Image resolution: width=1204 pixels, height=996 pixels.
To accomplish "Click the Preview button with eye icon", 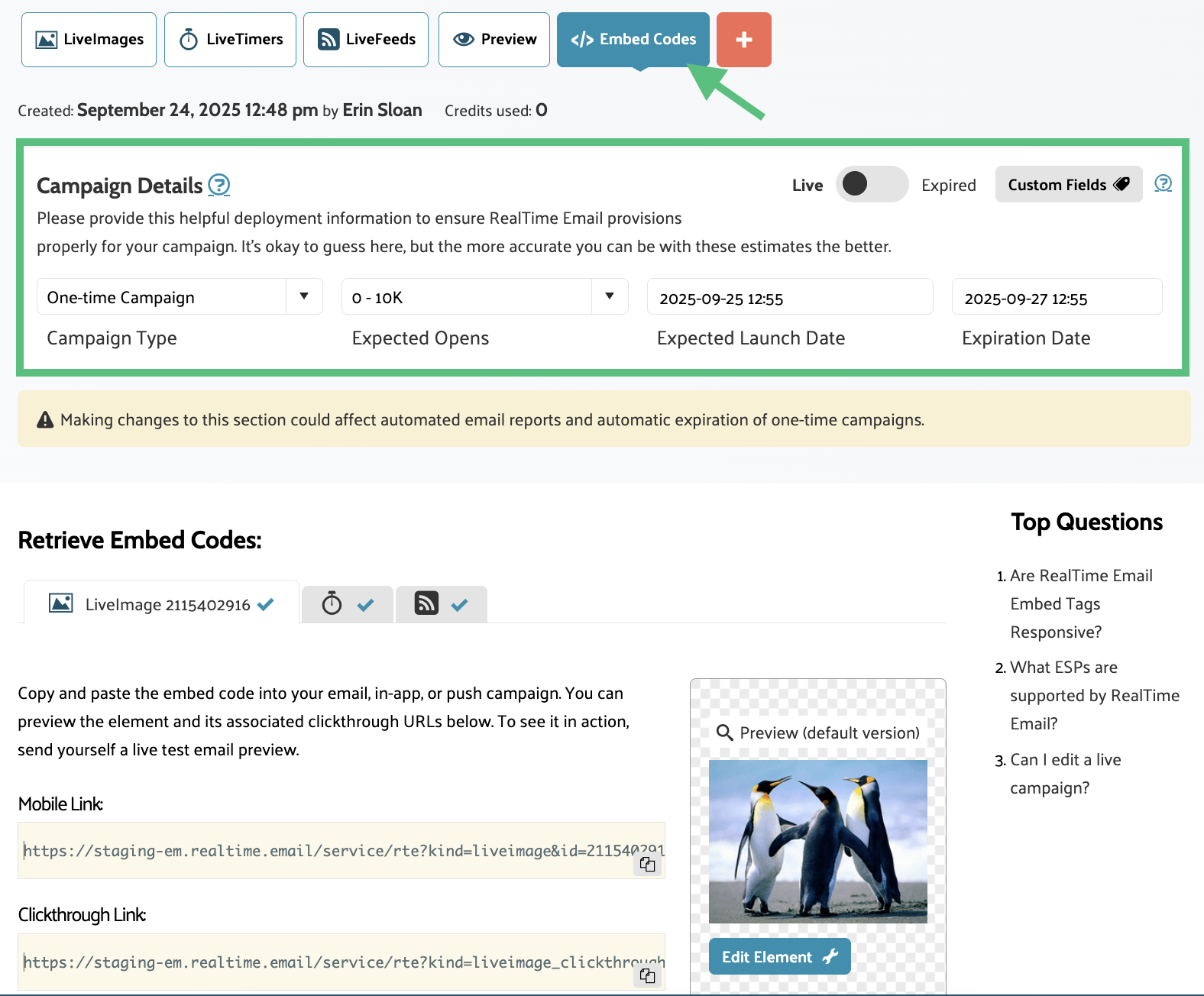I will pos(494,40).
